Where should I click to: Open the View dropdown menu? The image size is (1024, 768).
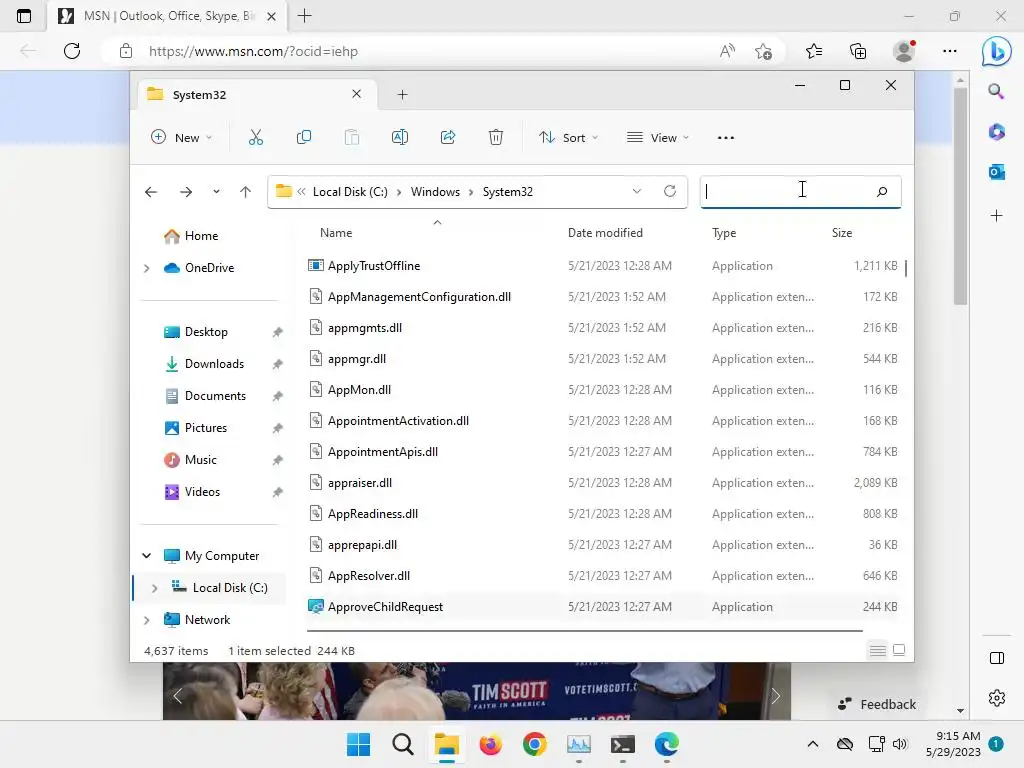pyautogui.click(x=658, y=138)
